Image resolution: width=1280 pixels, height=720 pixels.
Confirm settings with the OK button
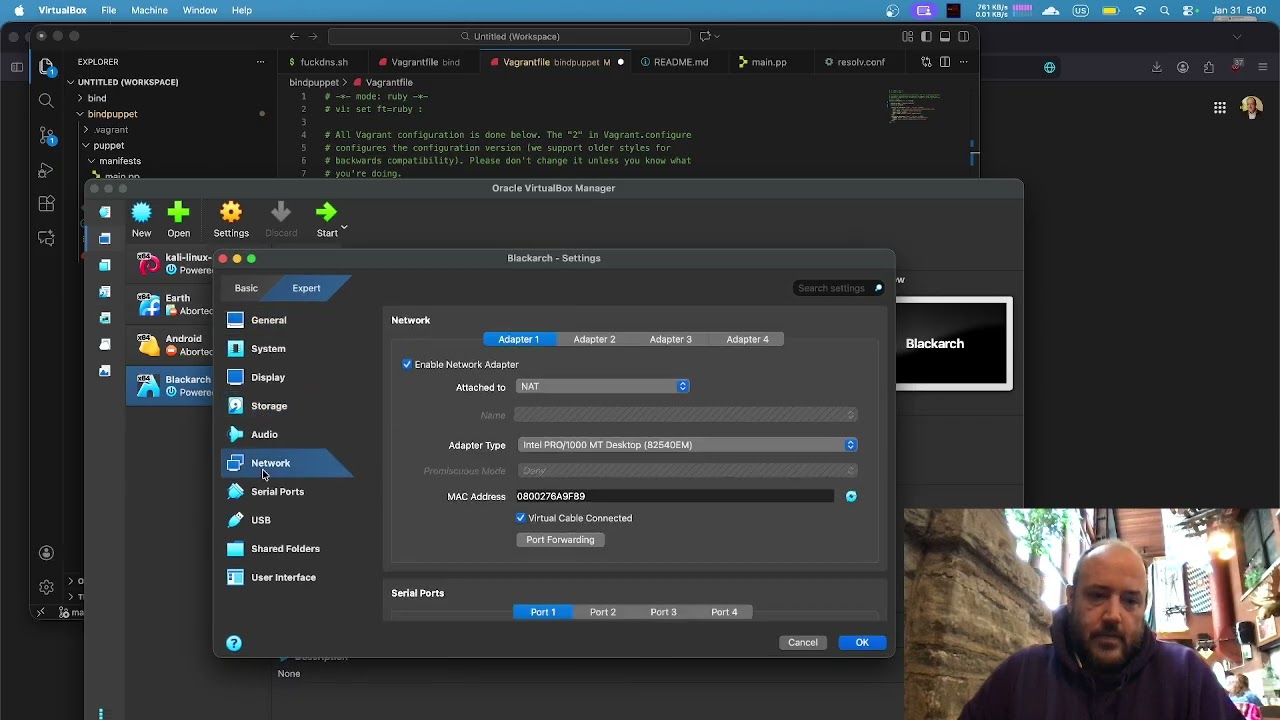coord(862,643)
